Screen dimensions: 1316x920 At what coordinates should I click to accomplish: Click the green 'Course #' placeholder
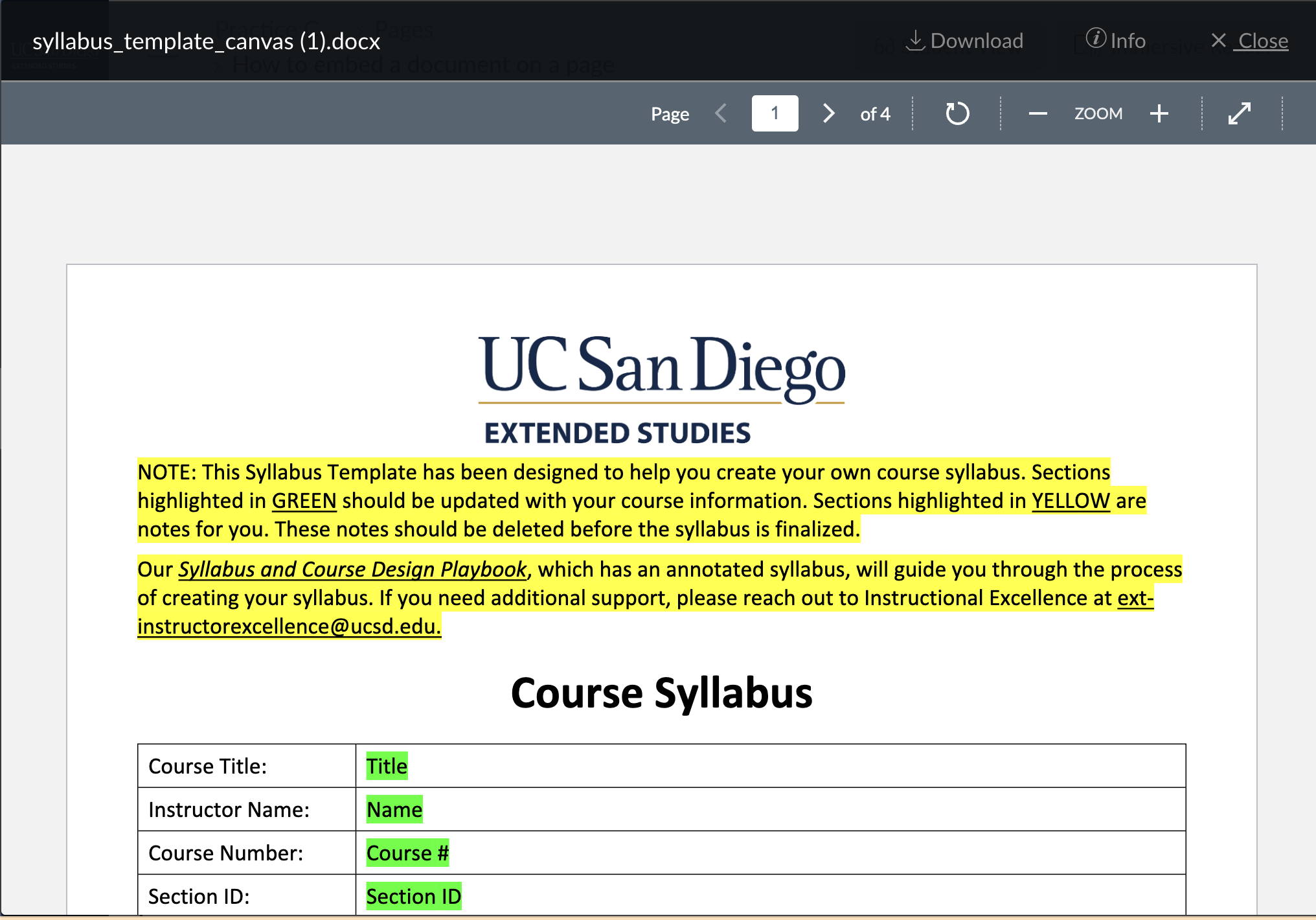407,853
